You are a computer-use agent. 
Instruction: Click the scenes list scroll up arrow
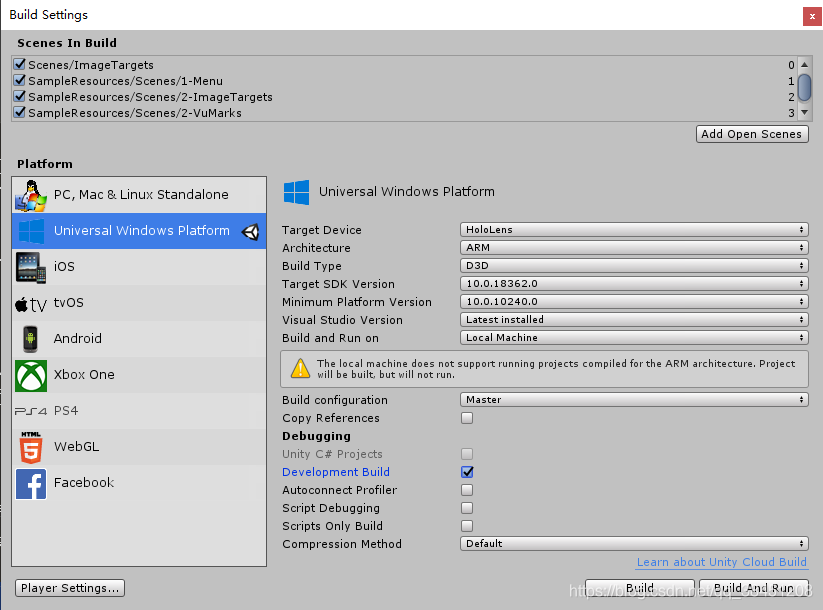click(804, 65)
